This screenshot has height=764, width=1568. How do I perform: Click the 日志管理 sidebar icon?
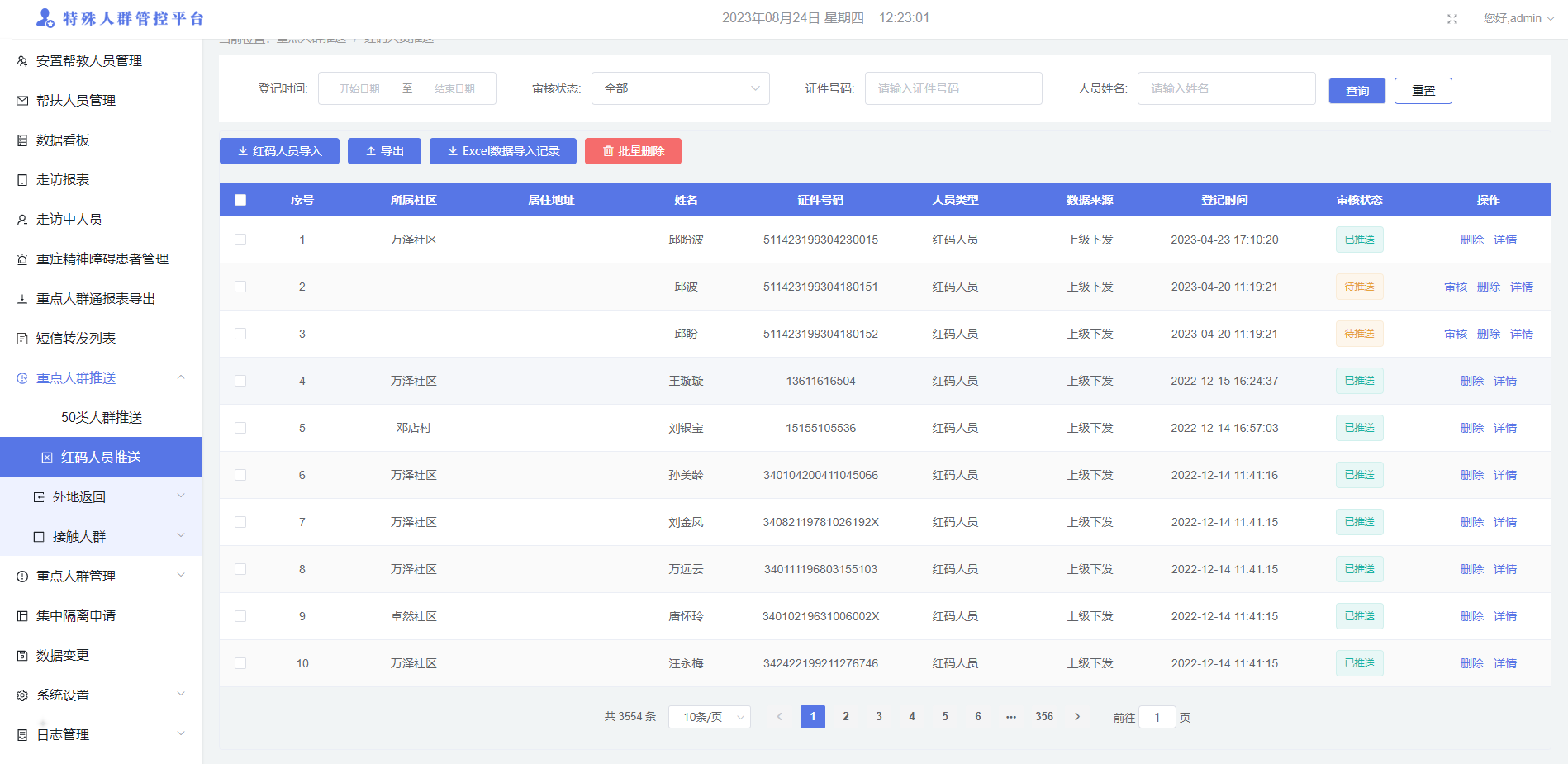pos(22,735)
